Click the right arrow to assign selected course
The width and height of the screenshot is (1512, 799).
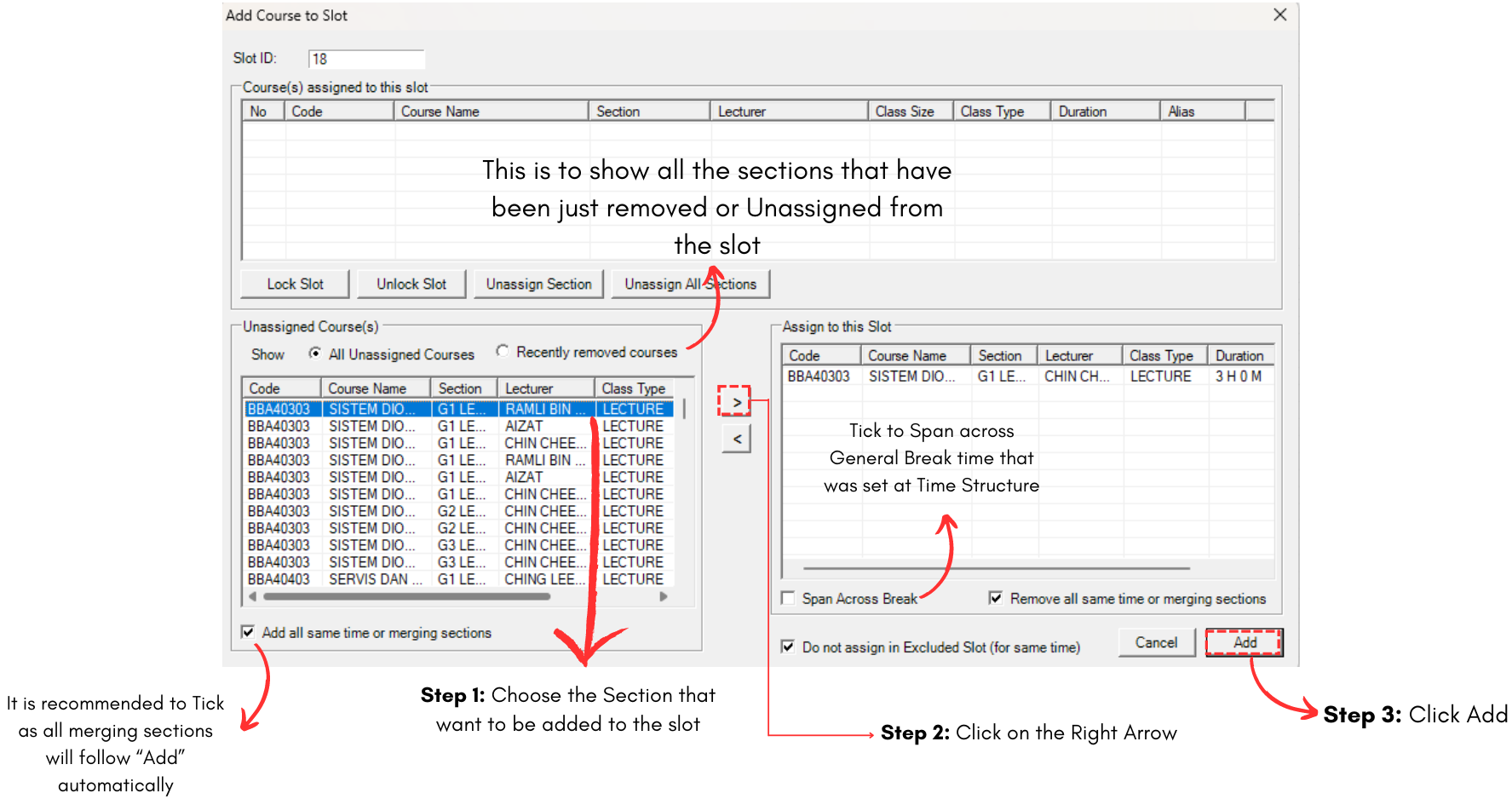pyautogui.click(x=735, y=400)
